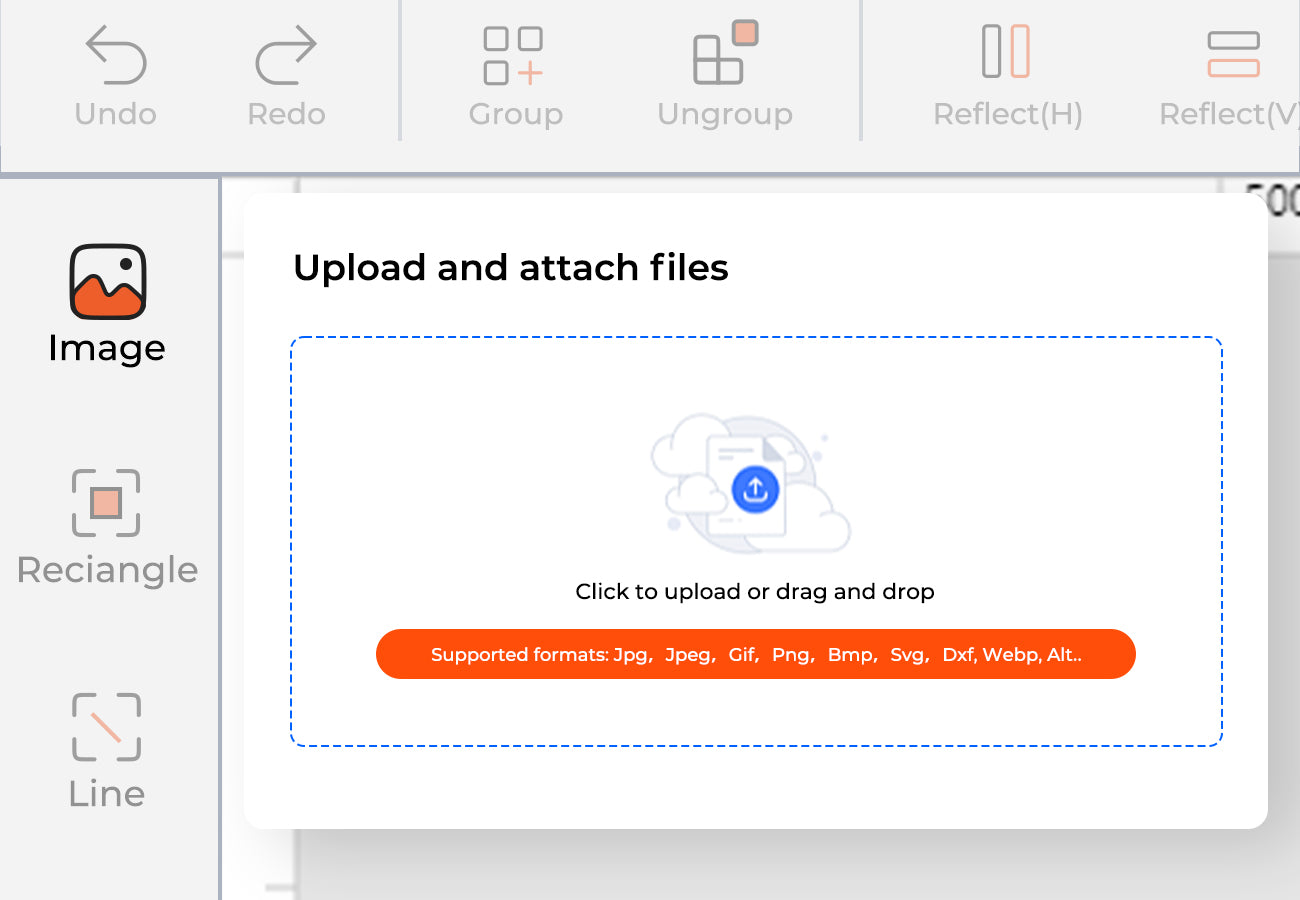Click the Redo arrow icon
Screen dimensions: 1300x900
tap(286, 55)
